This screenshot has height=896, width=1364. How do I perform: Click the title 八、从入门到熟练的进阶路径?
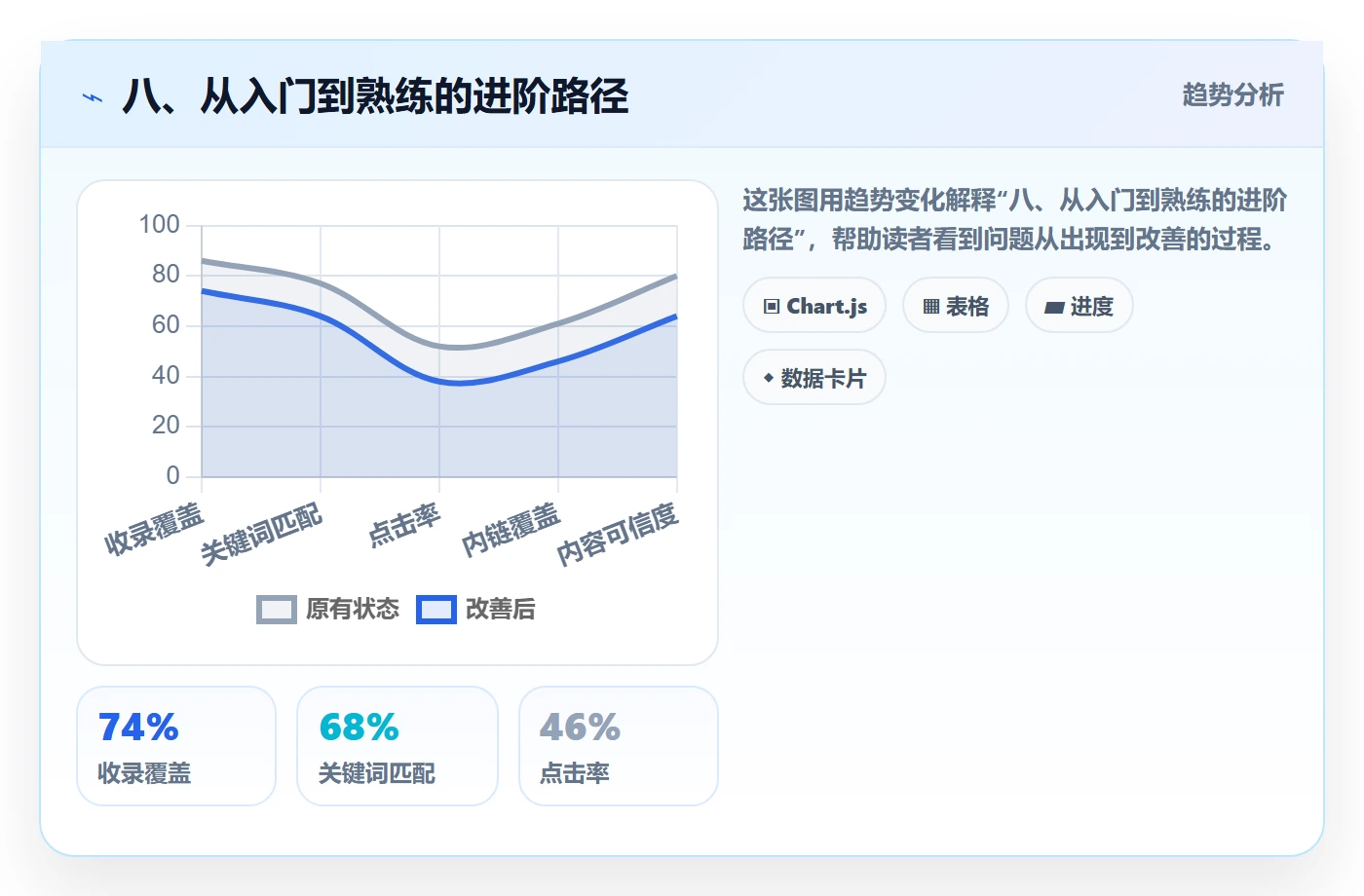[x=375, y=96]
